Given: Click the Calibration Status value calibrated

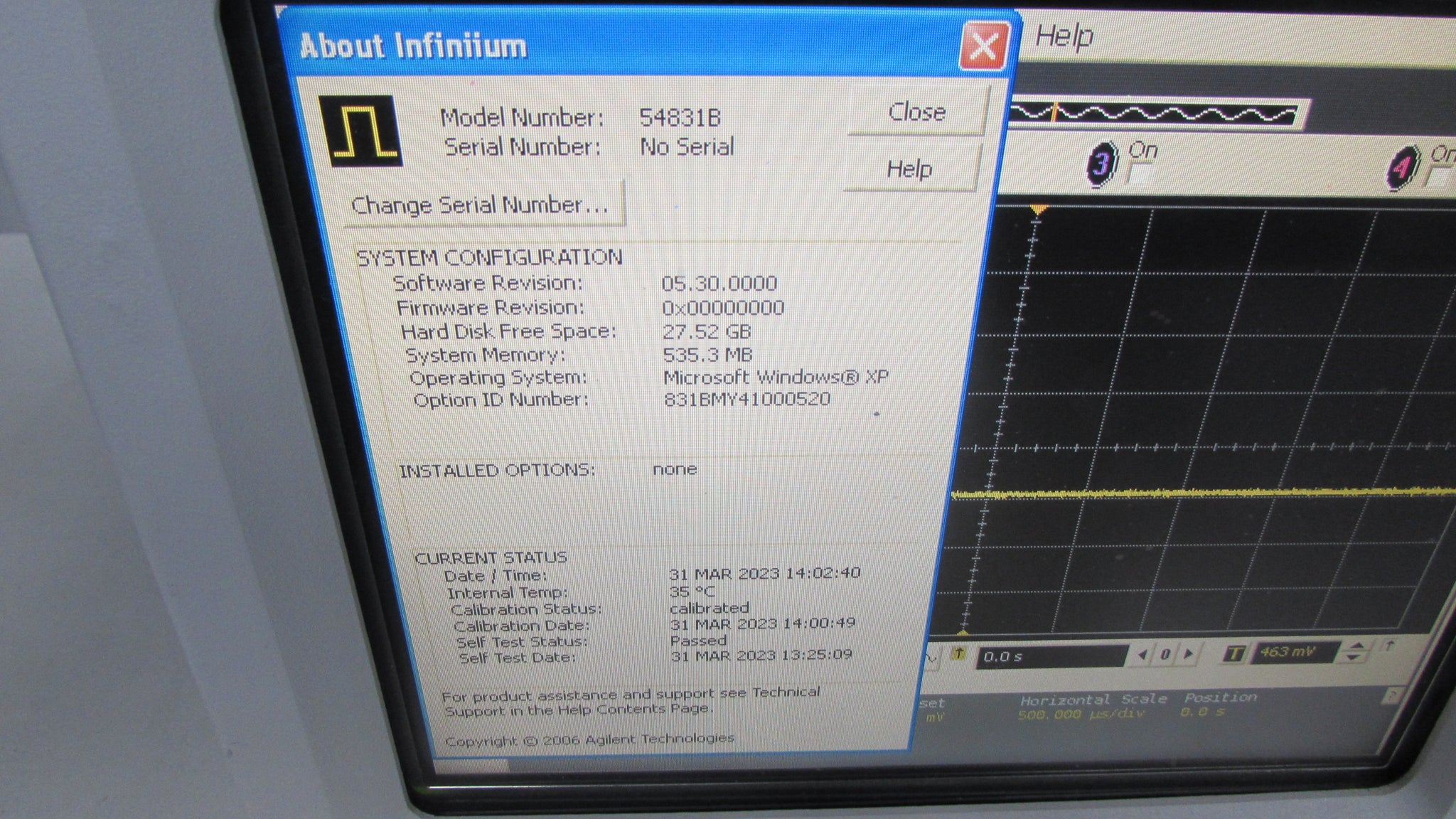Looking at the screenshot, I should (x=710, y=609).
